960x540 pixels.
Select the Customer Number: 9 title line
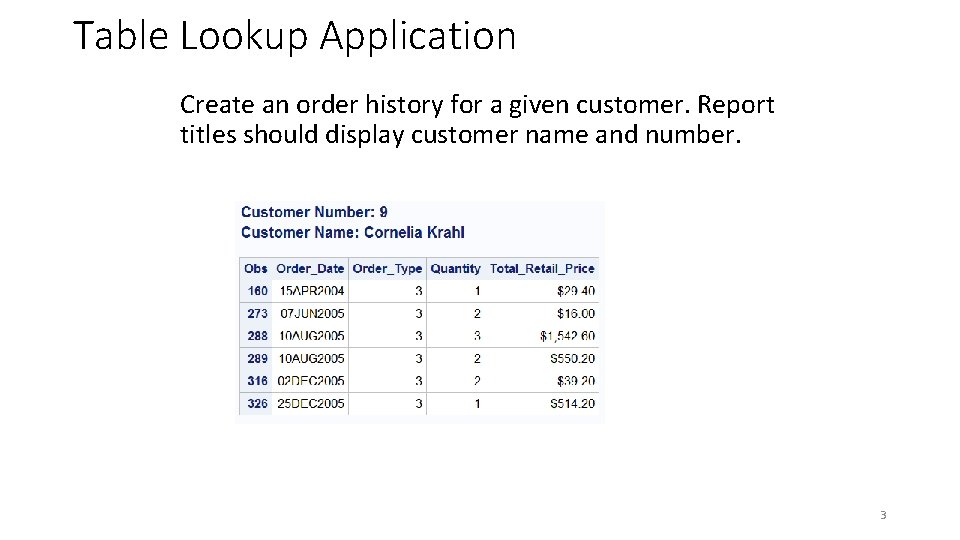(x=314, y=212)
